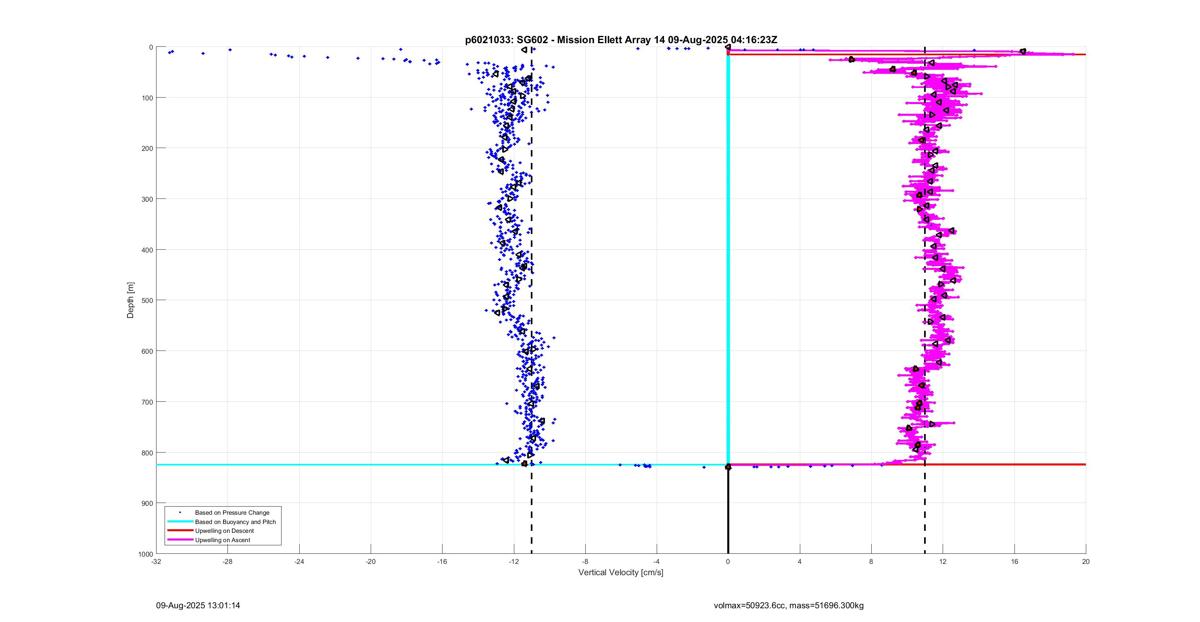Click the x-axis tick label 12

point(943,561)
